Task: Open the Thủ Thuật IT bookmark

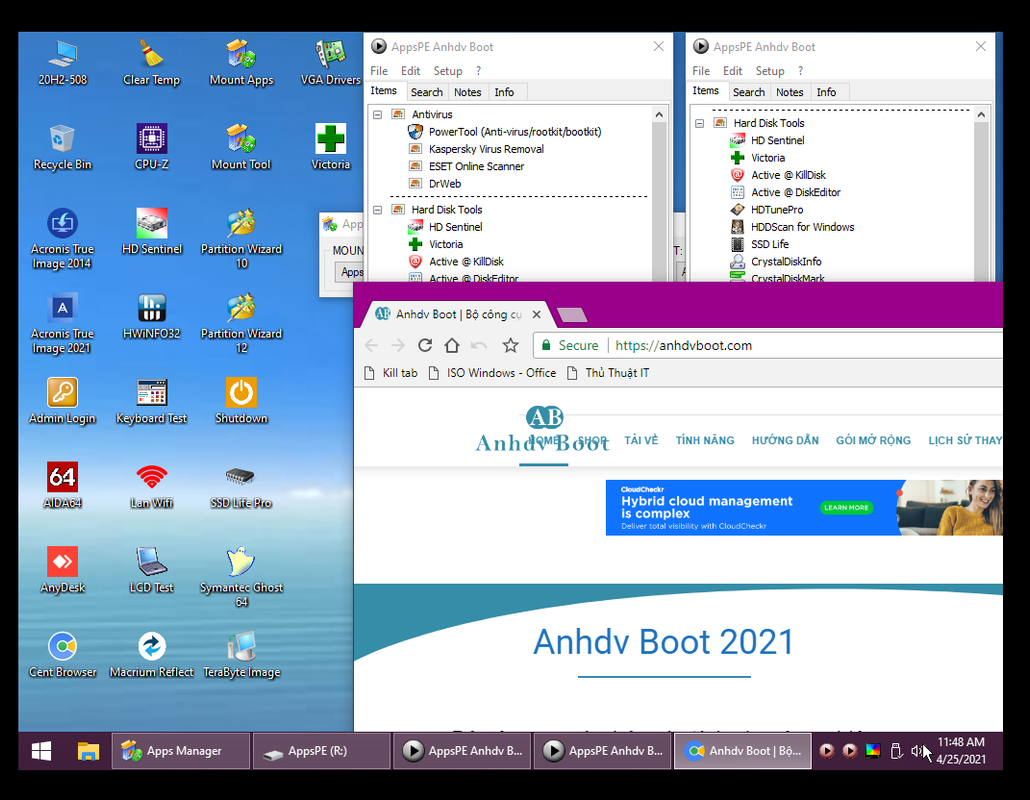Action: [608, 373]
